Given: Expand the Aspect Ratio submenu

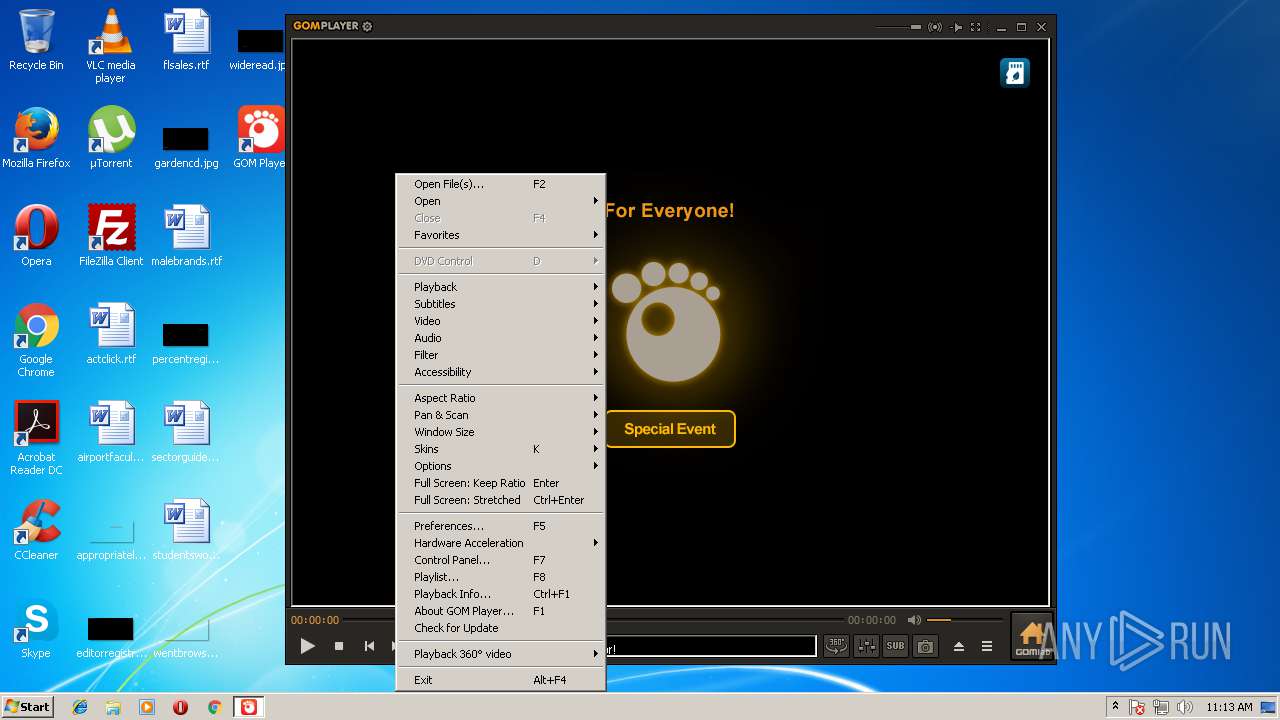Looking at the screenshot, I should [501, 398].
